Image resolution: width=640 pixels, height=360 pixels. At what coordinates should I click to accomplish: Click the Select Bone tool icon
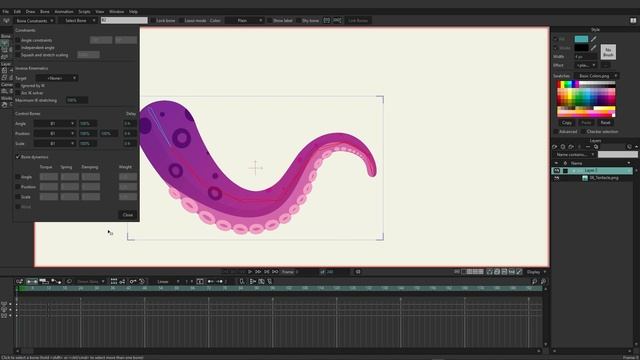[4, 43]
